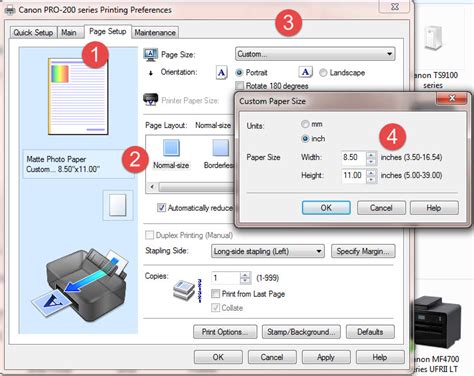
Task: Click OK in Custom Paper Size dialog
Action: pos(326,208)
